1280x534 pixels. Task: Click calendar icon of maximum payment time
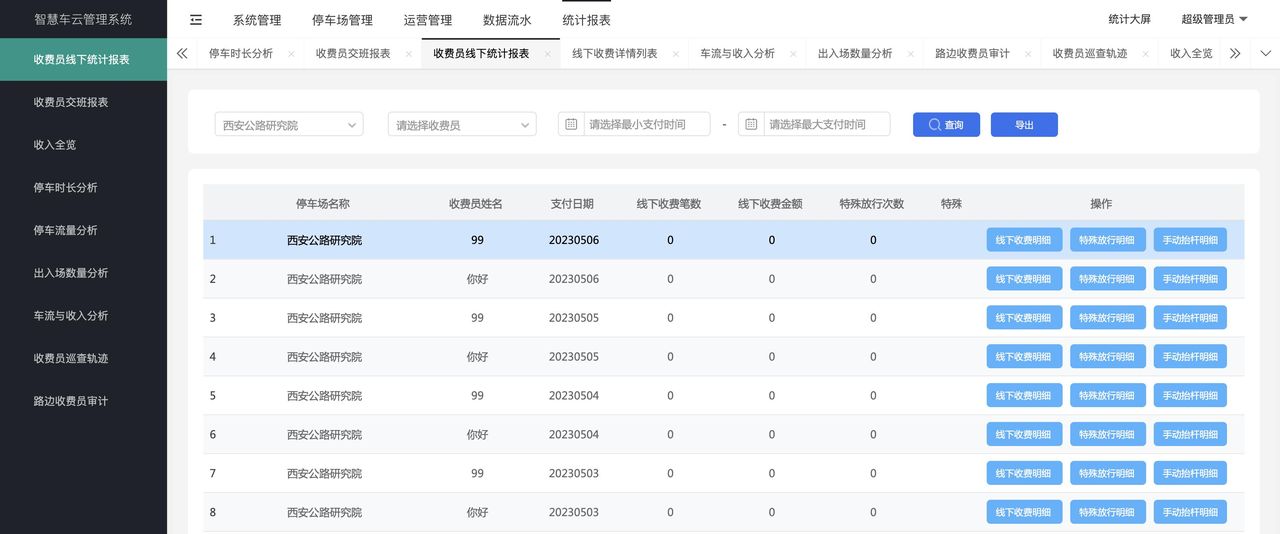click(751, 124)
